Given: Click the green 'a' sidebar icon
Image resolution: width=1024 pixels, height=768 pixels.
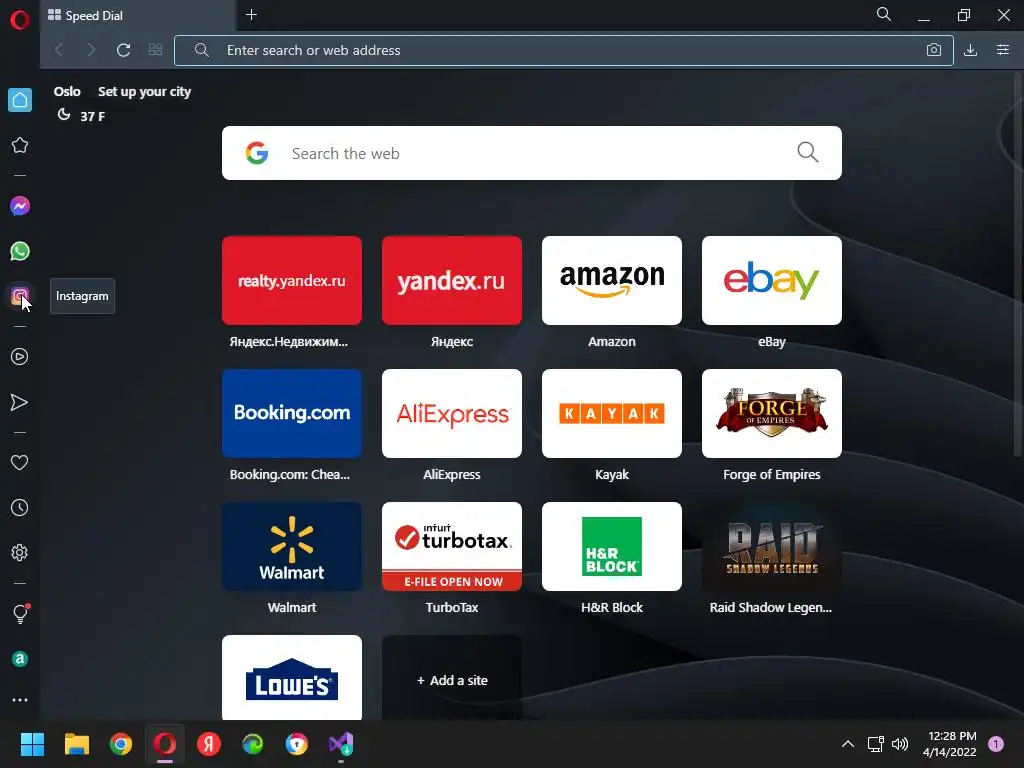Looking at the screenshot, I should pos(20,659).
